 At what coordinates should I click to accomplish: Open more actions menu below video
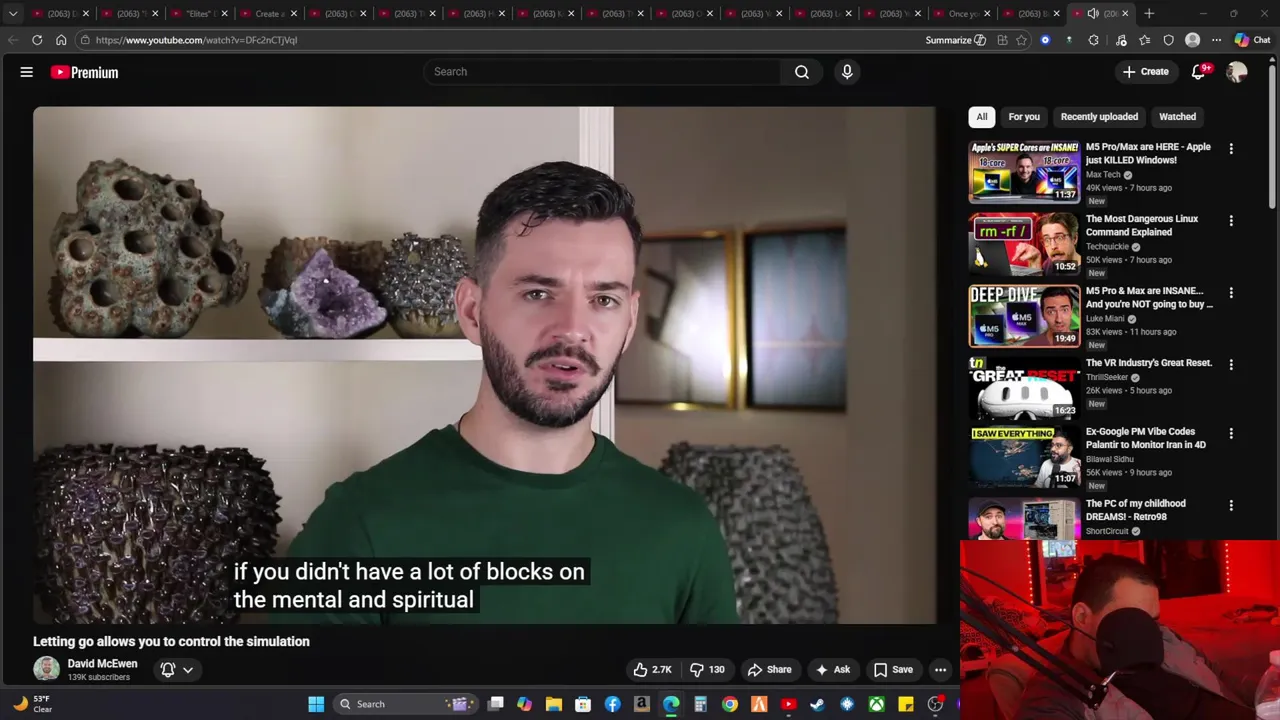click(x=940, y=670)
